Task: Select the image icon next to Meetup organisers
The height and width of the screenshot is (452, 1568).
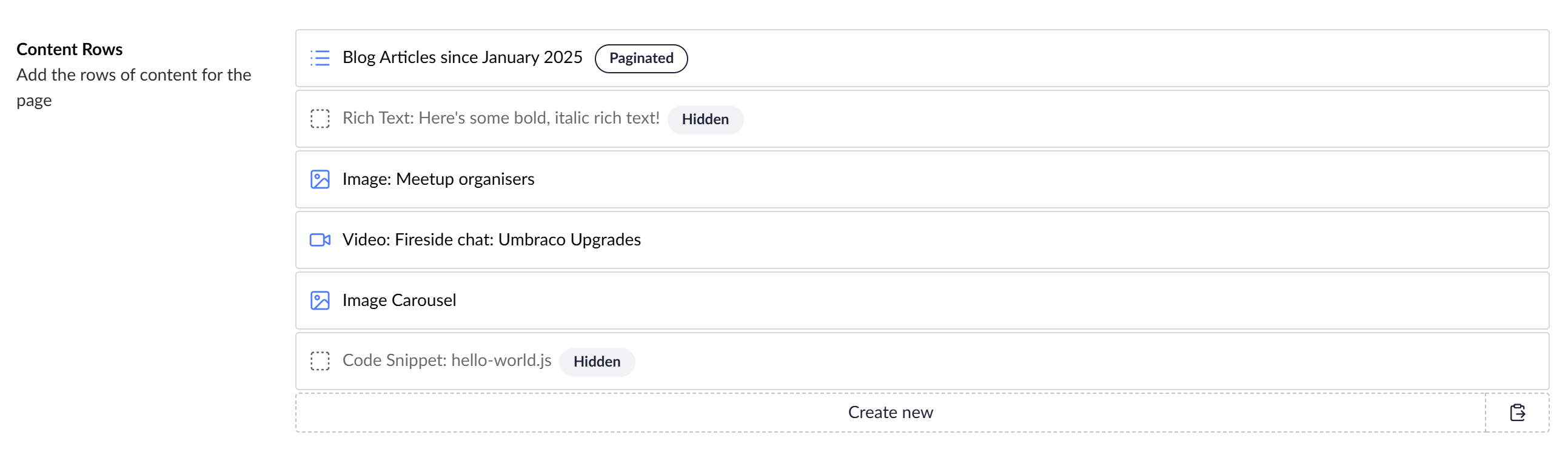Action: (319, 179)
